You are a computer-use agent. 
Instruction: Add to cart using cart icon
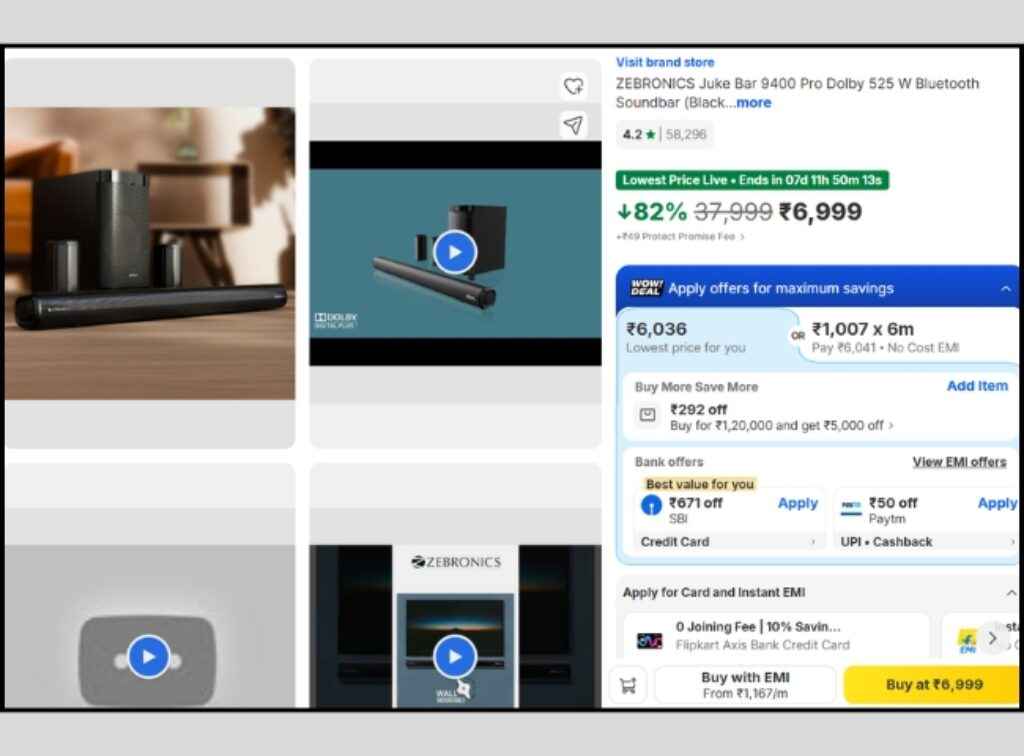coord(628,685)
